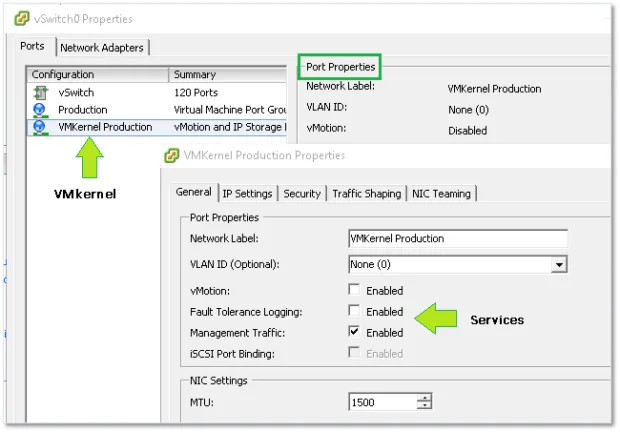Select the General tab

tap(194, 192)
